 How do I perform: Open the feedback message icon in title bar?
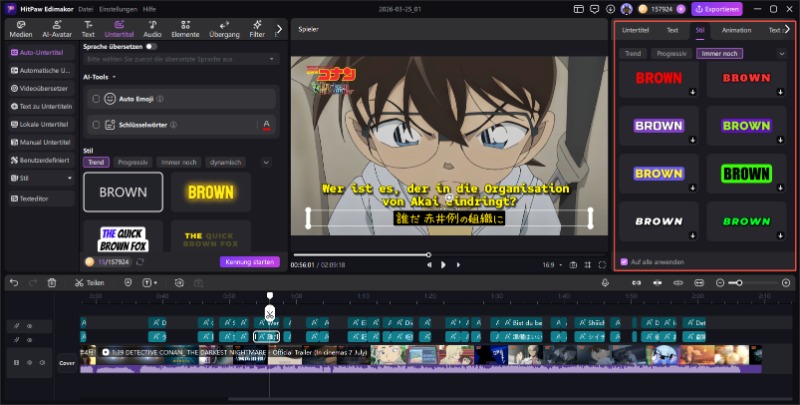click(x=594, y=9)
